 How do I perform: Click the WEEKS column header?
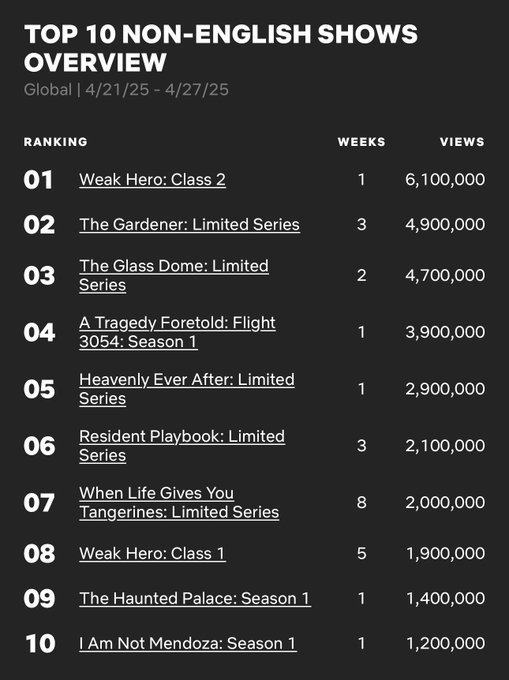pos(362,142)
